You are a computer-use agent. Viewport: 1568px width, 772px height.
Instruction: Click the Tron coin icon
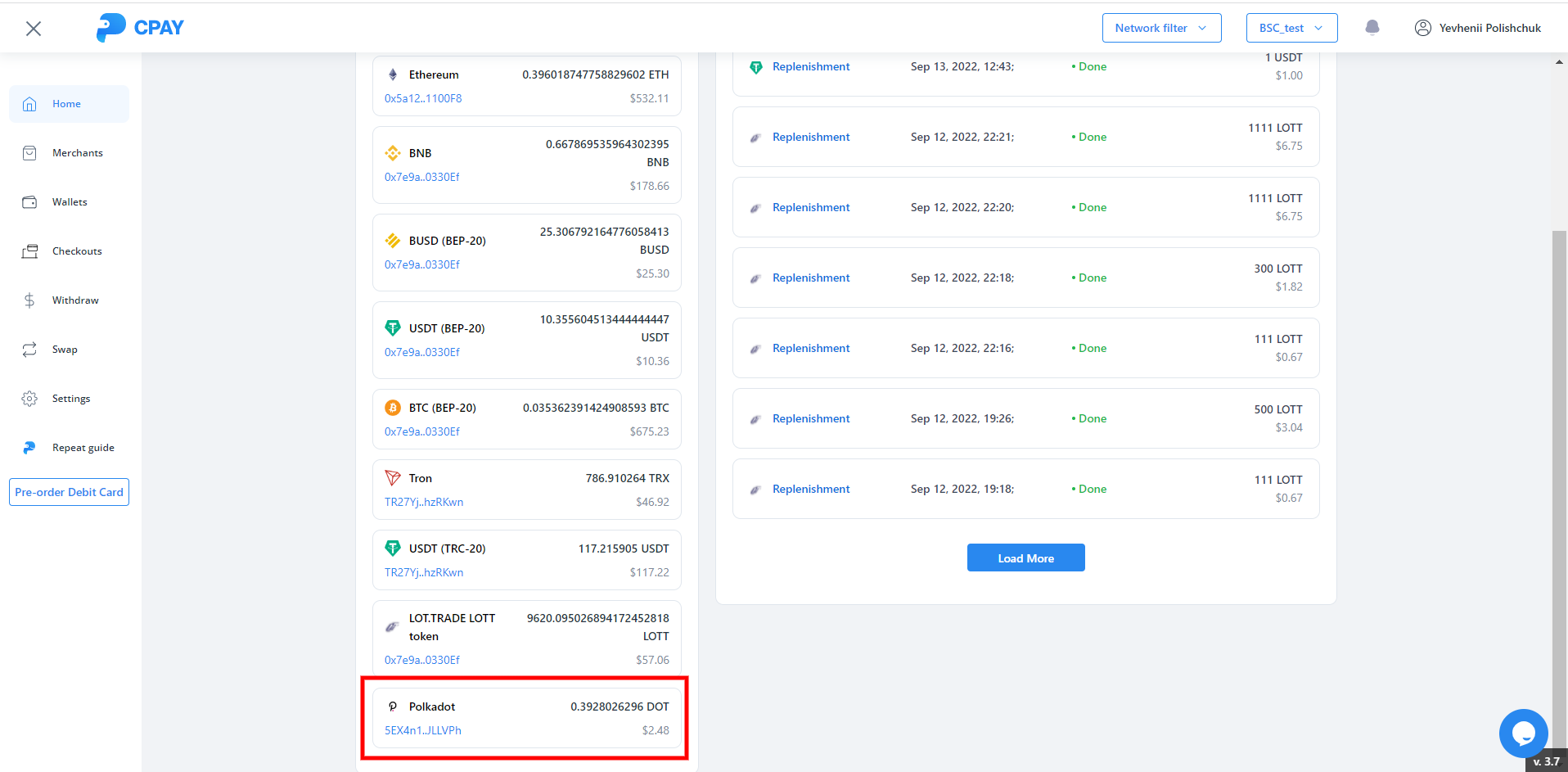pos(393,478)
